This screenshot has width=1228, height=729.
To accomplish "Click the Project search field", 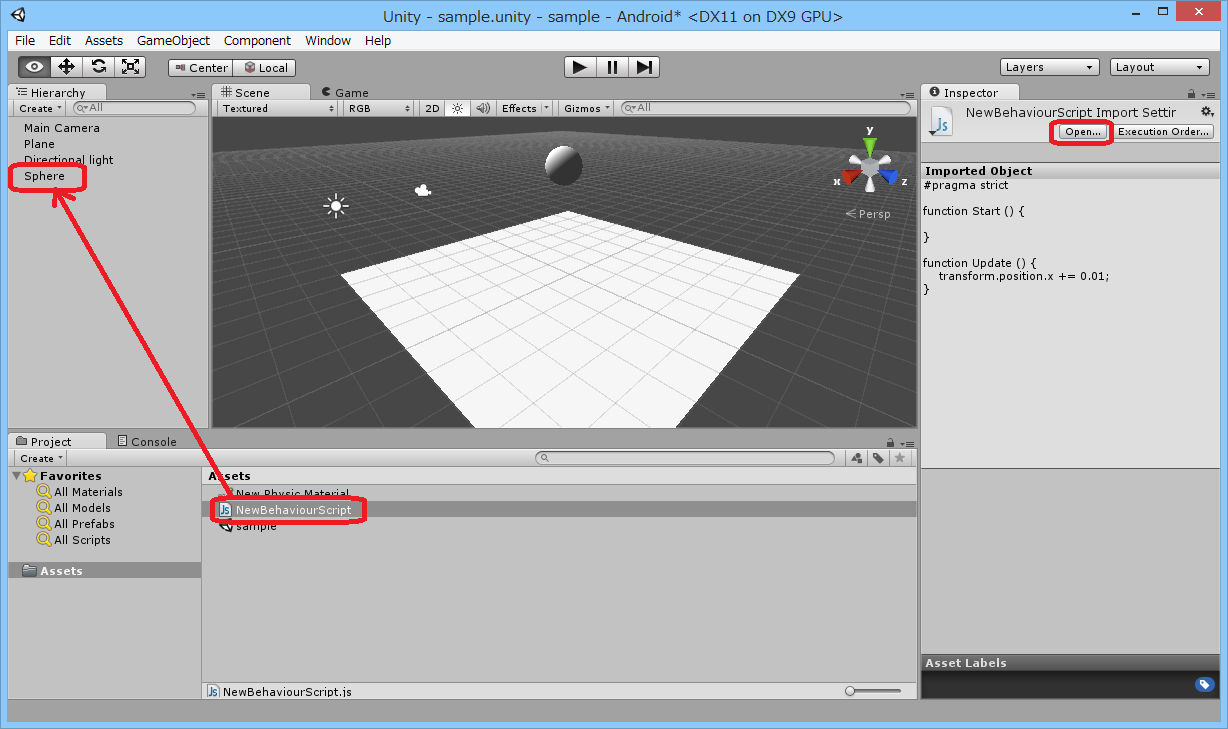I will click(x=686, y=458).
